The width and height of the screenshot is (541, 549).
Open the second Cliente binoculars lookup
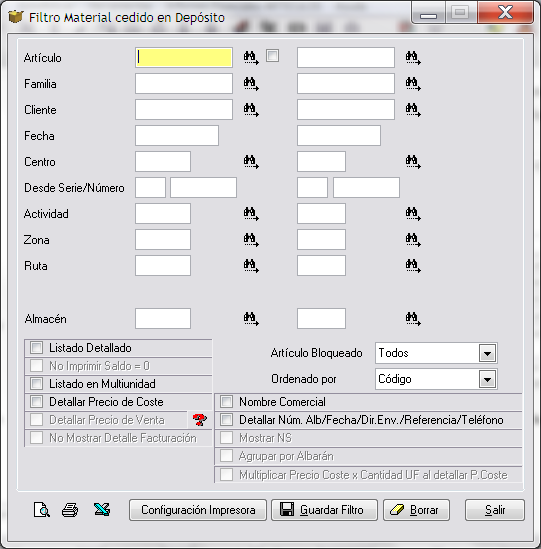point(413,110)
